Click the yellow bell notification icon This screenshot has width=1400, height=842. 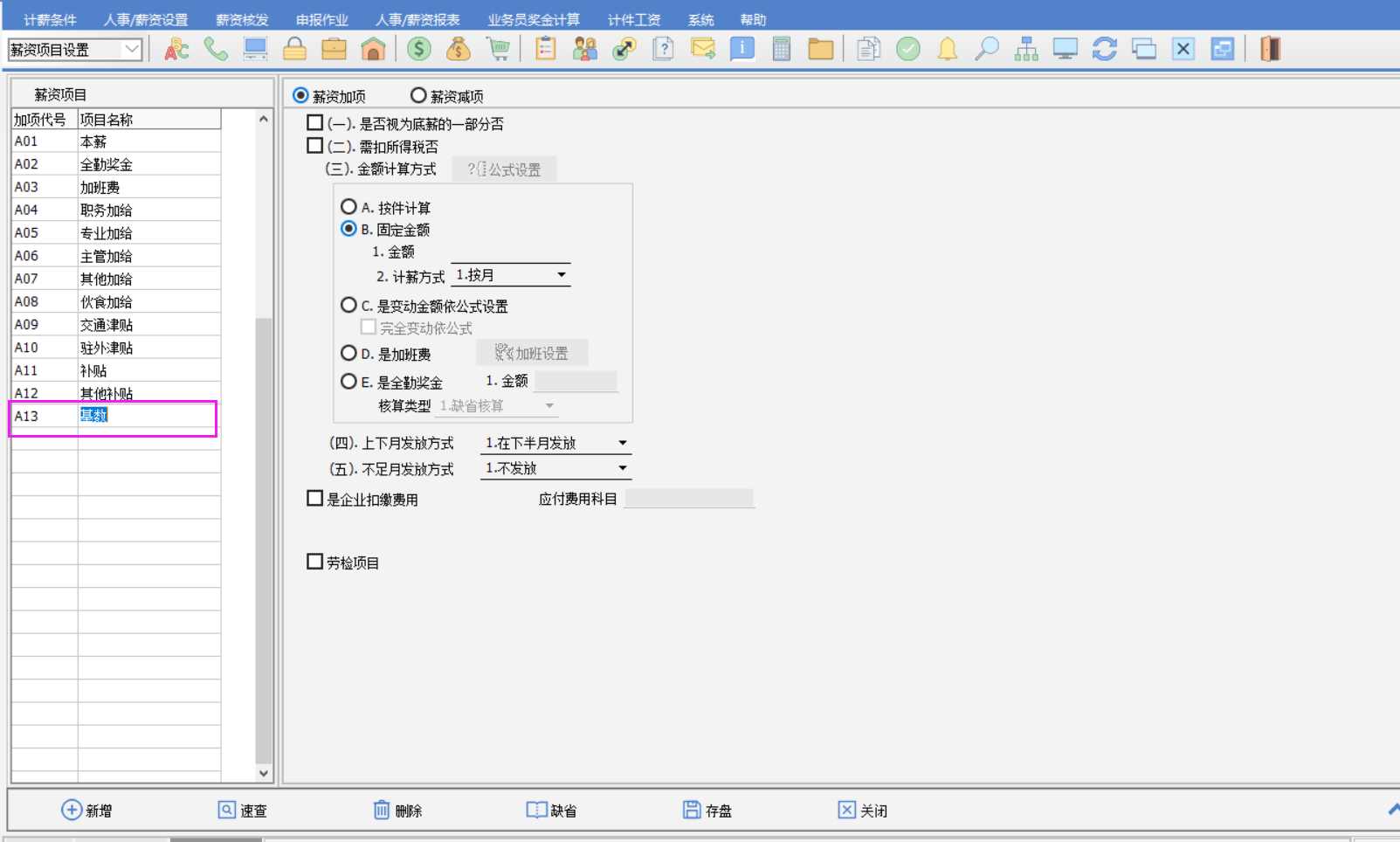coord(948,49)
